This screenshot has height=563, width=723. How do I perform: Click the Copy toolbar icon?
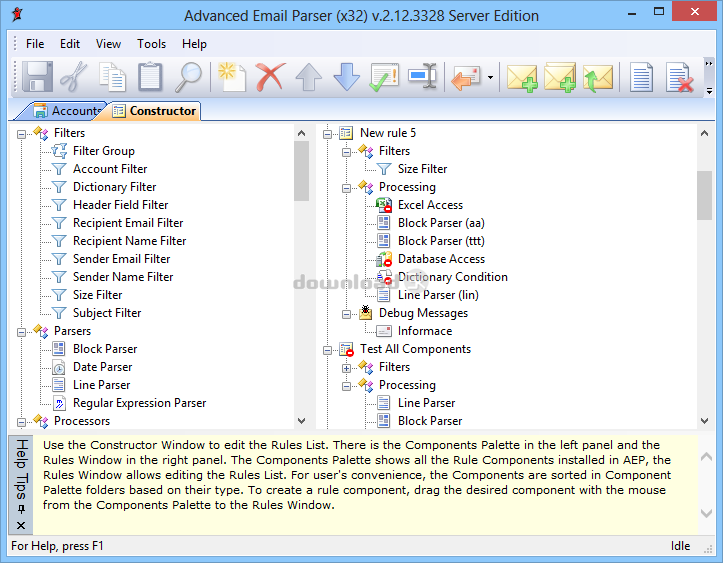pyautogui.click(x=112, y=77)
